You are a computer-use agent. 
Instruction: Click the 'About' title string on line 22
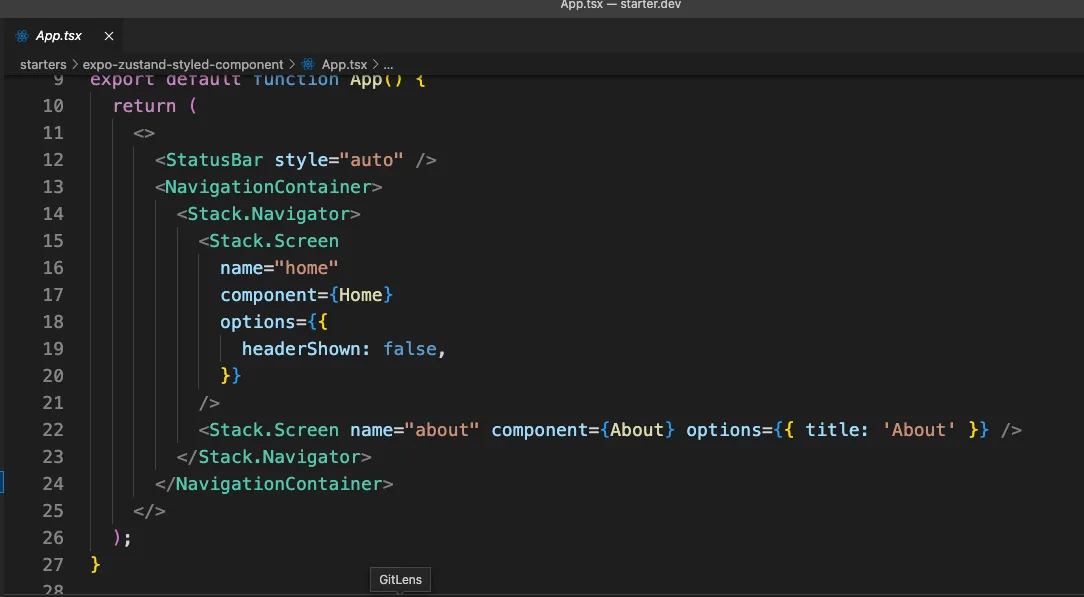point(918,429)
